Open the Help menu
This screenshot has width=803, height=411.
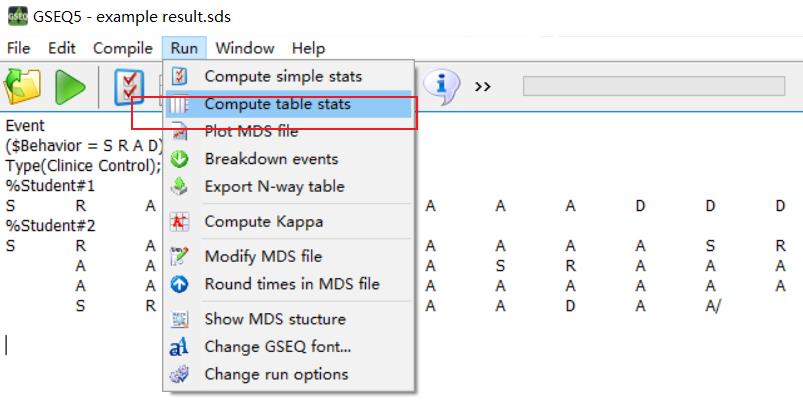[x=308, y=48]
